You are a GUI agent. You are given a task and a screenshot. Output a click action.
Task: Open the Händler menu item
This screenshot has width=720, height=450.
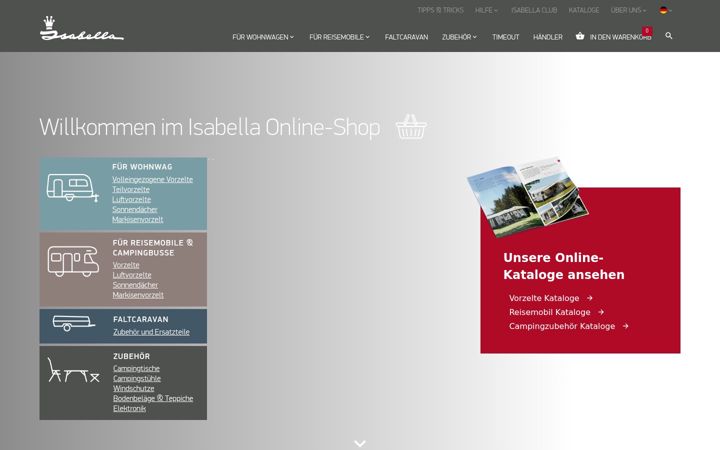[547, 37]
